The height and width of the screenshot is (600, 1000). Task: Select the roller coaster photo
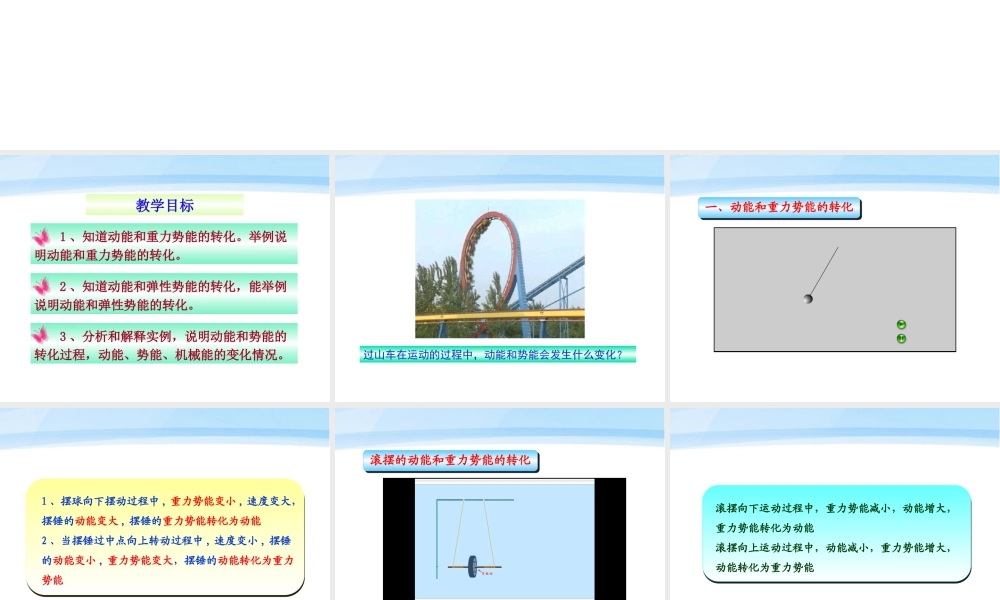(x=500, y=268)
